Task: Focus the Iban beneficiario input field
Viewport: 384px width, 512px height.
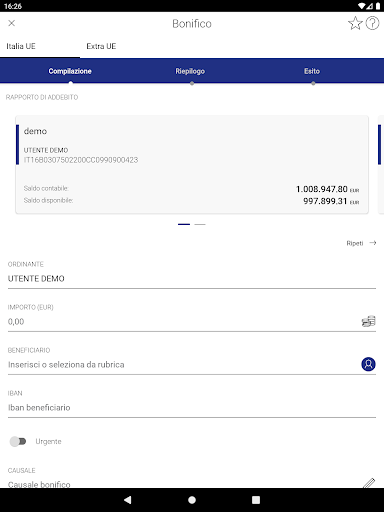Action: pos(192,408)
